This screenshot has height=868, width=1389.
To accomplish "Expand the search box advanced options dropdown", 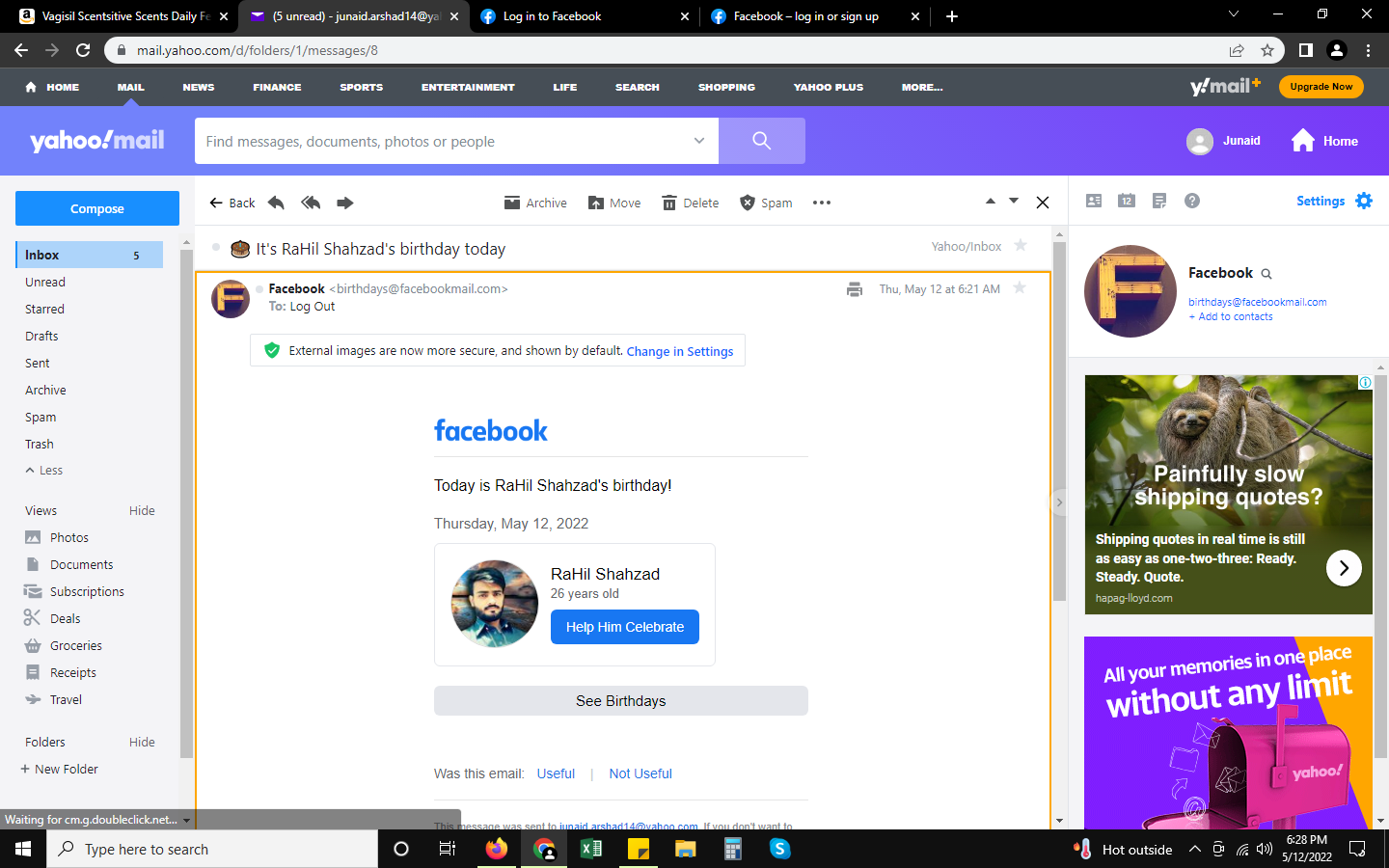I will (698, 141).
